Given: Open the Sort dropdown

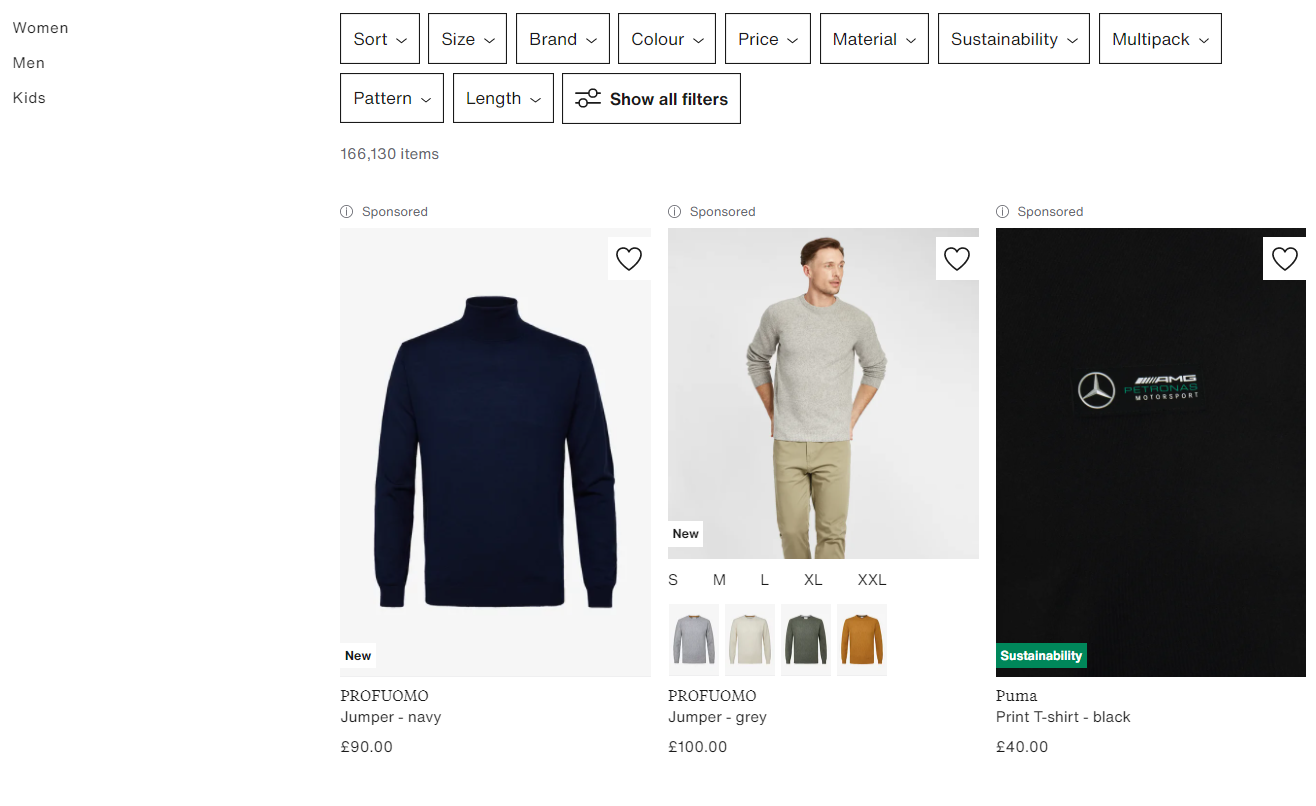Looking at the screenshot, I should [x=379, y=38].
